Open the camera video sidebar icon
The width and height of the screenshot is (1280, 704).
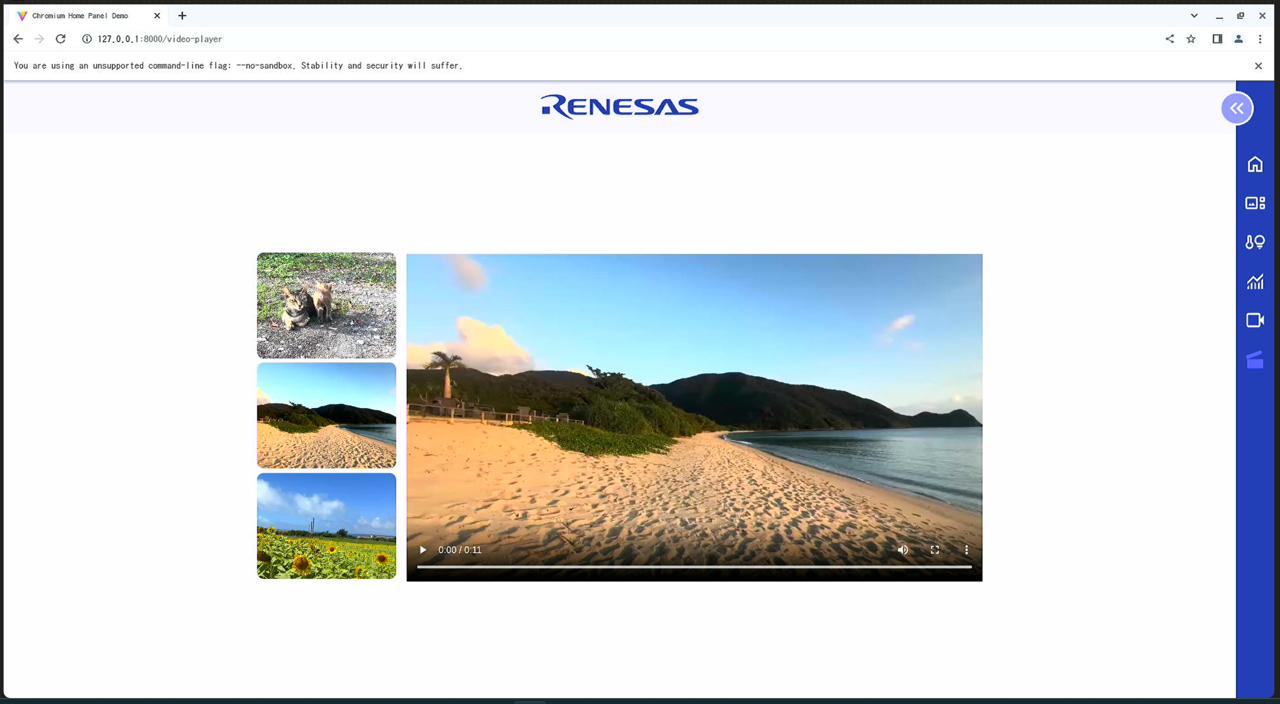coord(1255,320)
